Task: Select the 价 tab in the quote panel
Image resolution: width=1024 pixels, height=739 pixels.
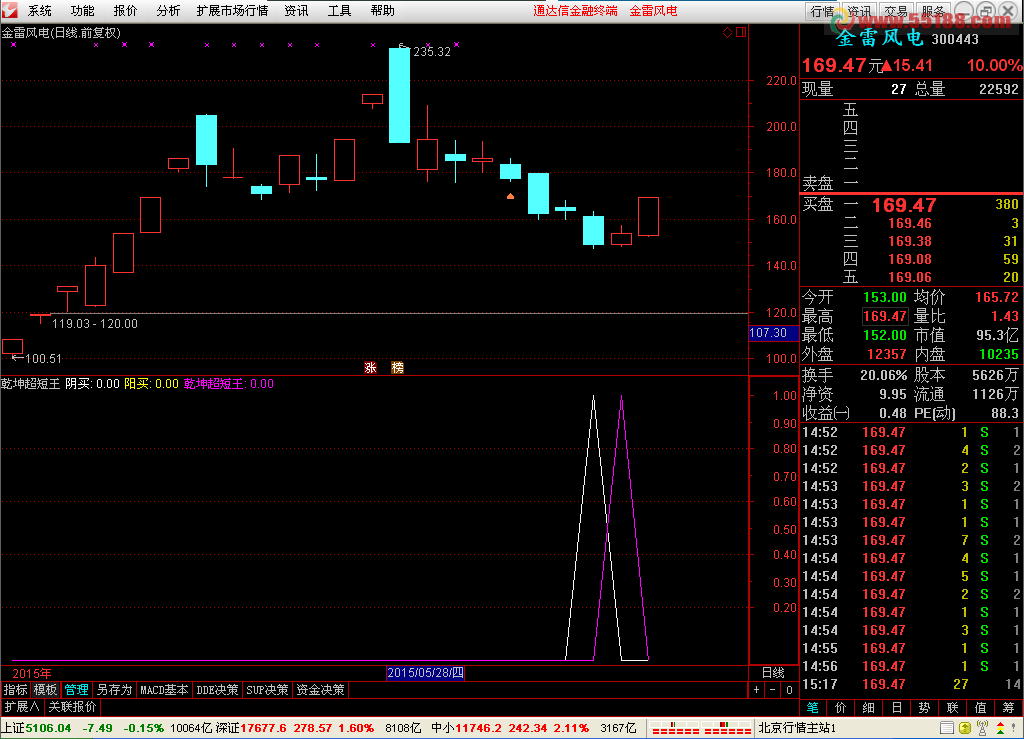Action: pyautogui.click(x=840, y=708)
